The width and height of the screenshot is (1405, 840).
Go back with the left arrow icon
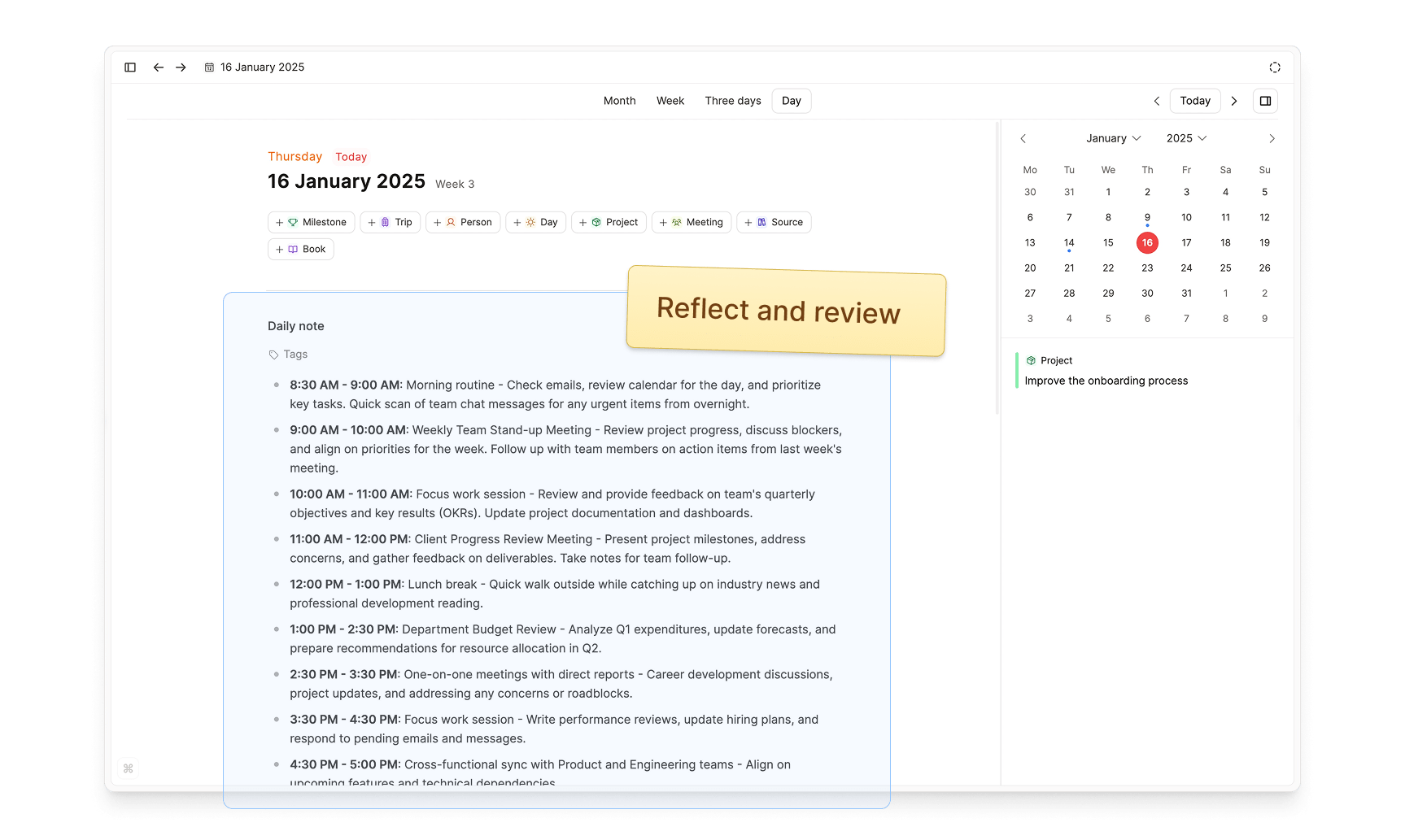(x=159, y=67)
